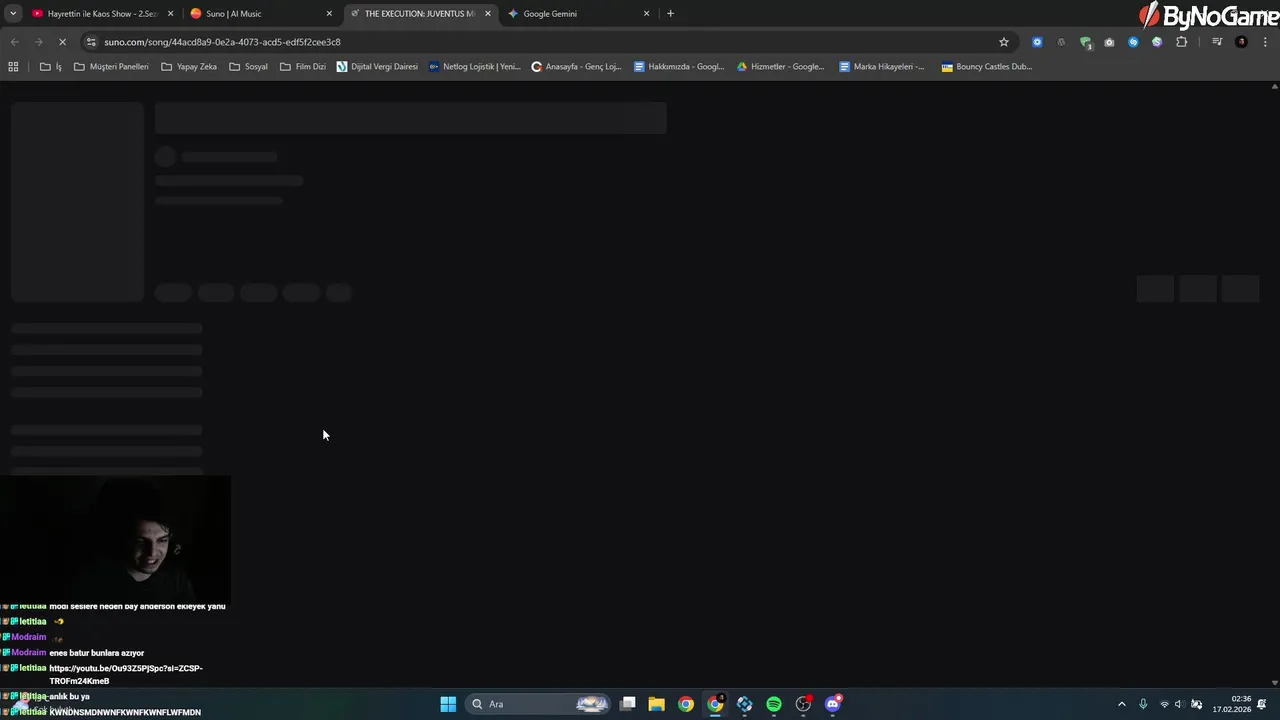The height and width of the screenshot is (720, 1280).
Task: Open the tab search dropdown arrow
Action: pyautogui.click(x=13, y=14)
